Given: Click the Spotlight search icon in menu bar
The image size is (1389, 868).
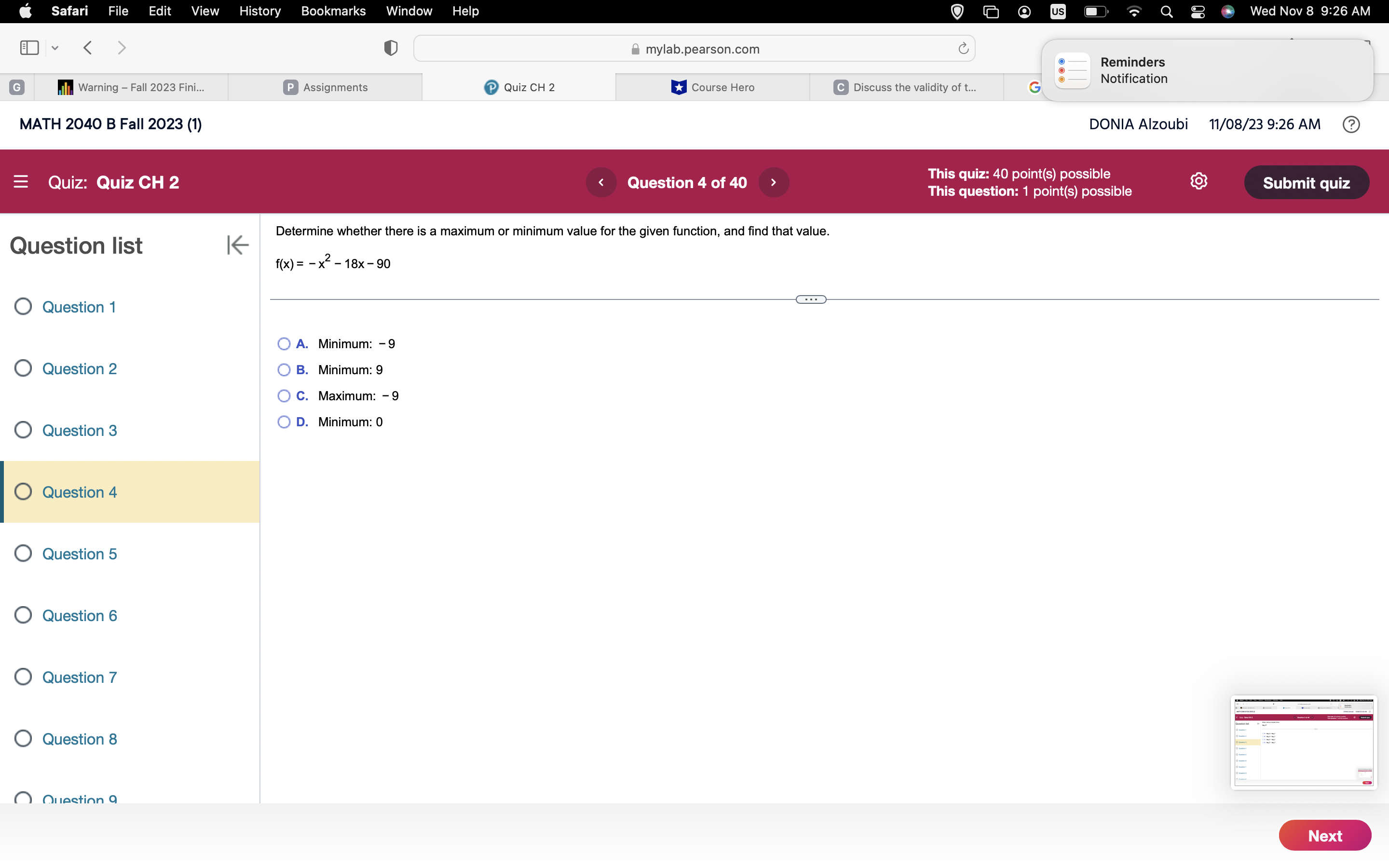Looking at the screenshot, I should pos(1166,11).
